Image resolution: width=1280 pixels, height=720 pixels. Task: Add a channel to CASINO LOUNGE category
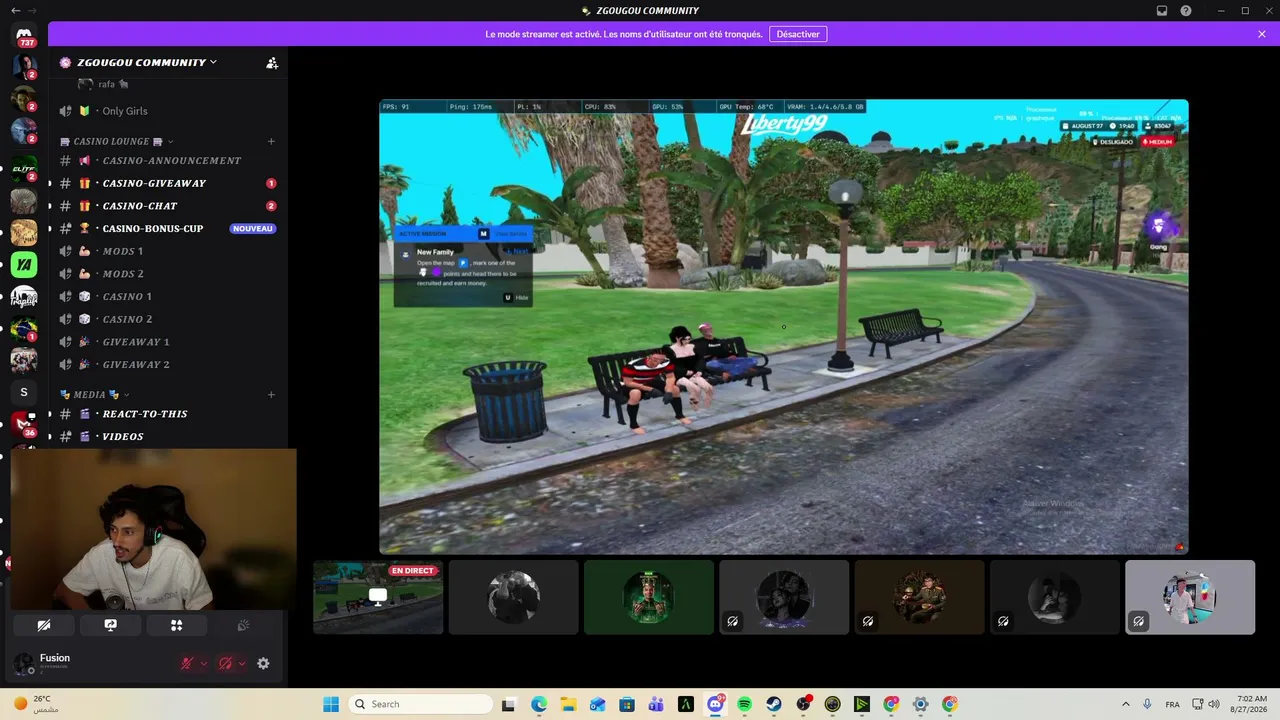click(271, 141)
